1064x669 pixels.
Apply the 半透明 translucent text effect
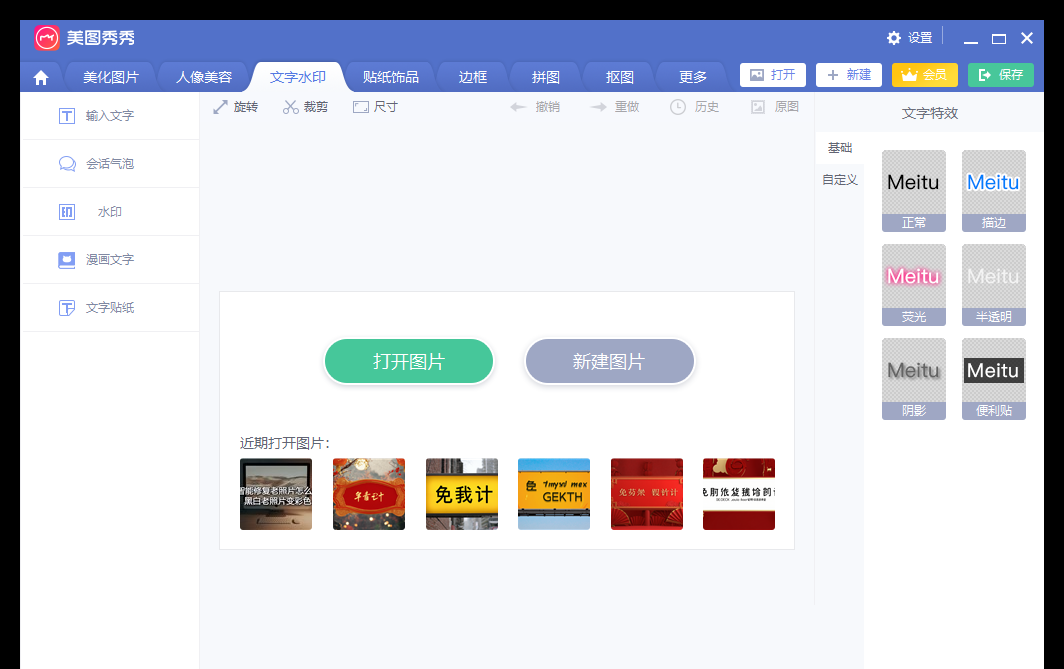(993, 285)
